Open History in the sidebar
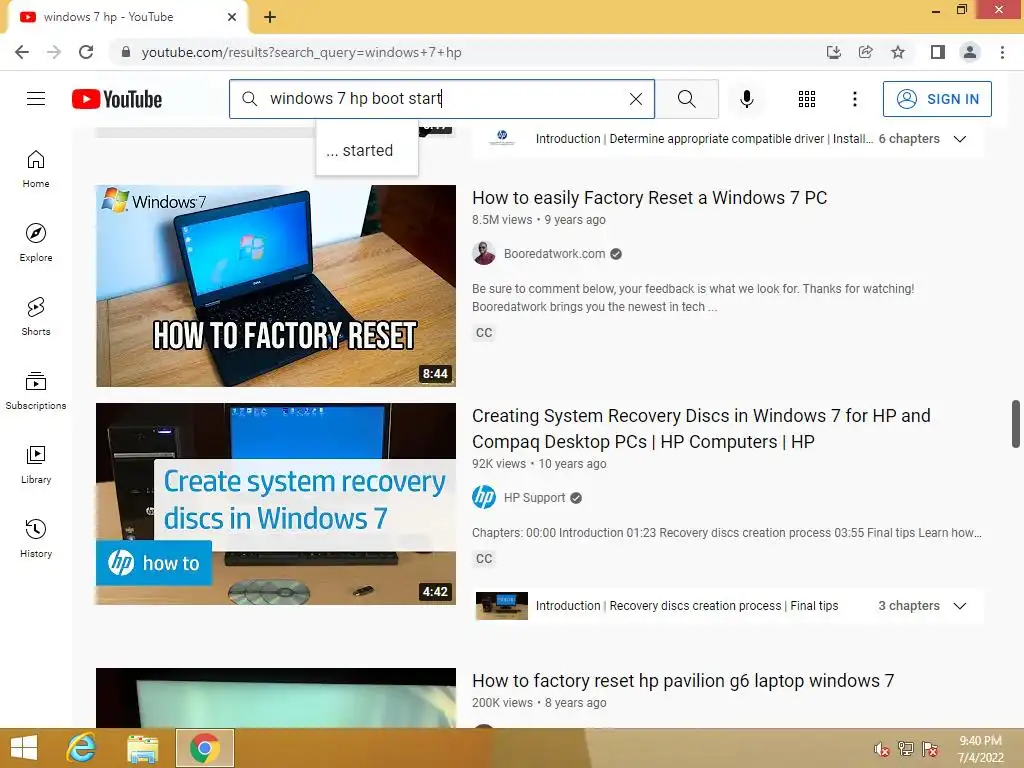Image resolution: width=1024 pixels, height=768 pixels. 36,538
